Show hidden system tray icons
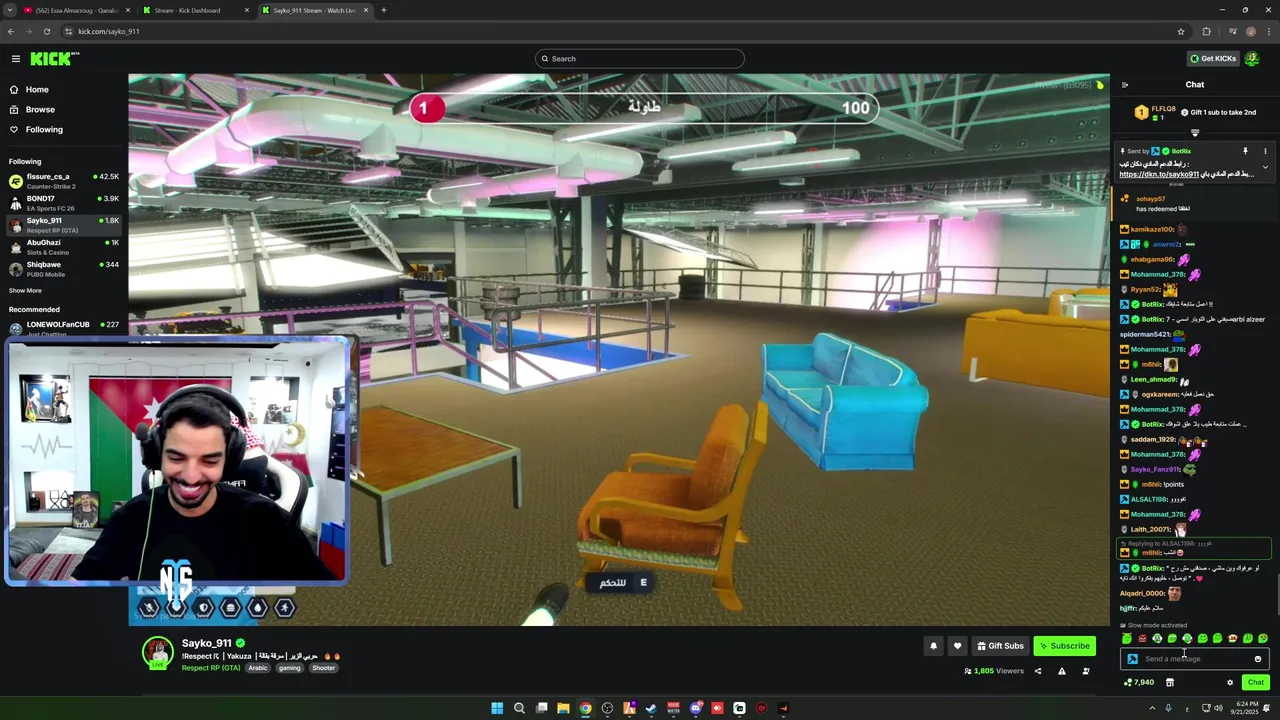Image resolution: width=1280 pixels, height=720 pixels. (1152, 708)
